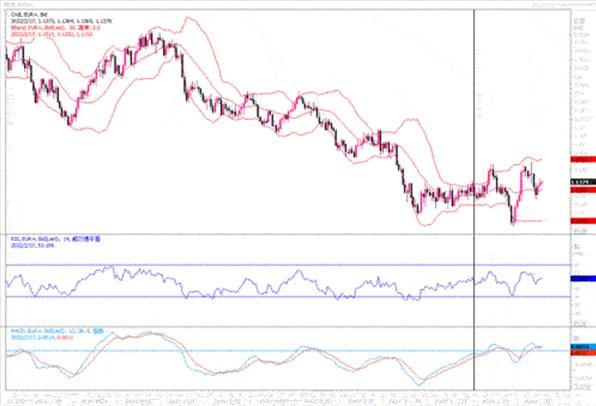Click the MACD zero baseline
Viewport: 596px width, 406px height.
pyautogui.click(x=288, y=350)
